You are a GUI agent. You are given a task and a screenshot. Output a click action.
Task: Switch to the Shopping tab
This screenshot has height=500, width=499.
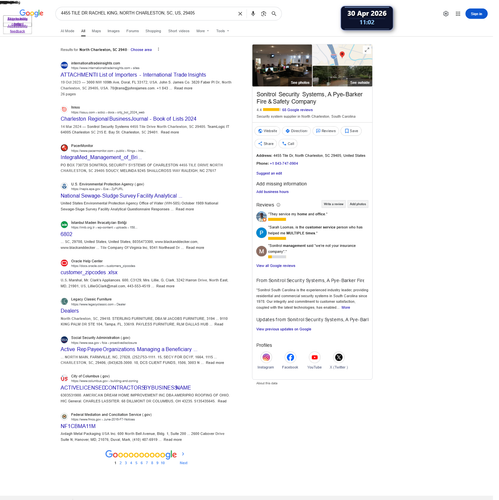pyautogui.click(x=153, y=31)
